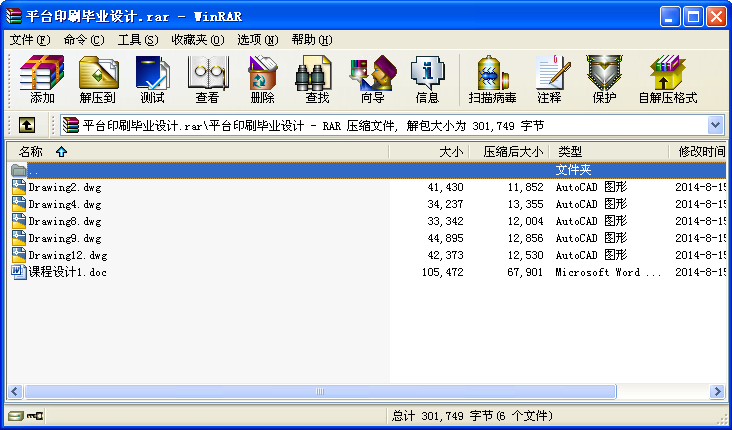The width and height of the screenshot is (732, 430).
Task: Click the Drawing2.dwg file icon
Action: point(19,187)
